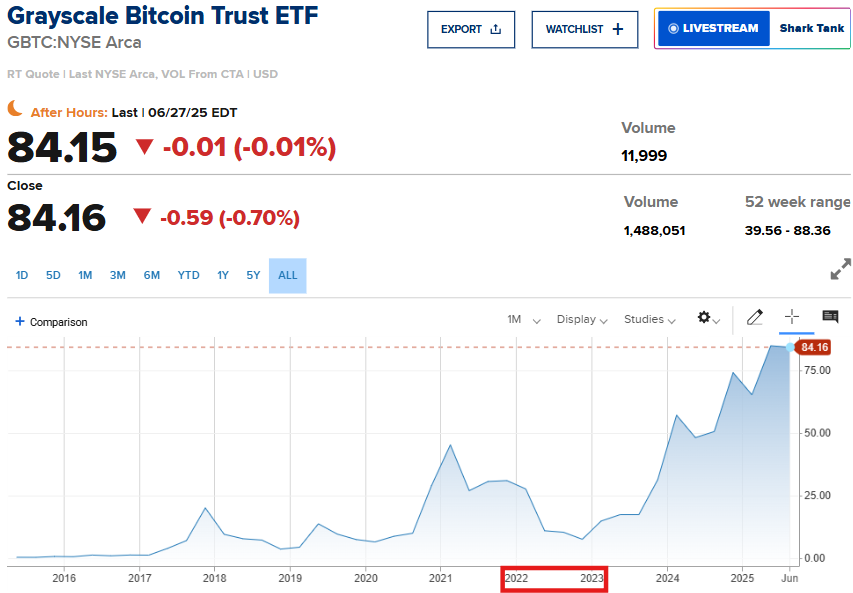Toggle the crosshair tool
This screenshot has height=593, width=853.
coord(792,317)
